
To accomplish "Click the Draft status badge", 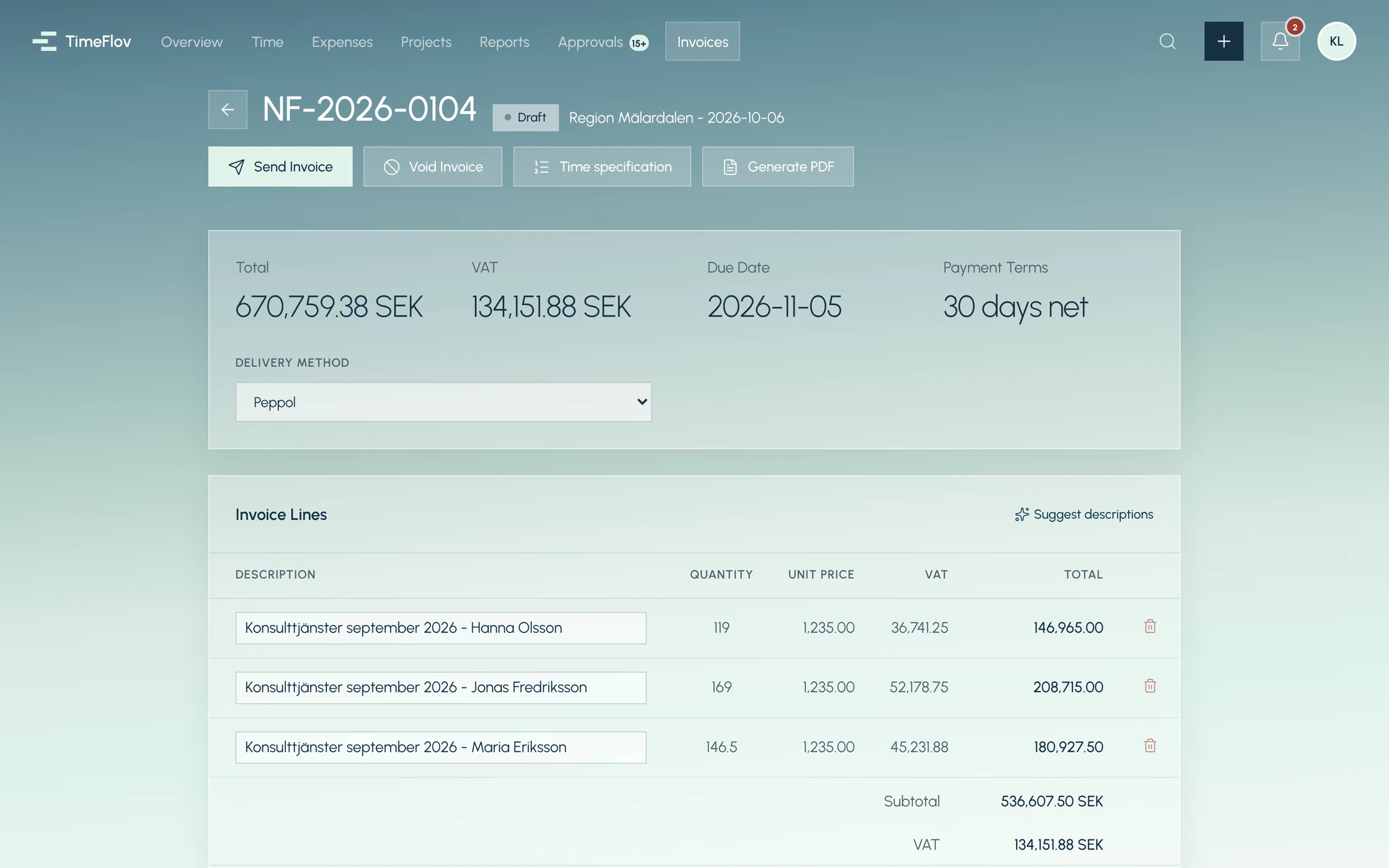I will pos(525,117).
